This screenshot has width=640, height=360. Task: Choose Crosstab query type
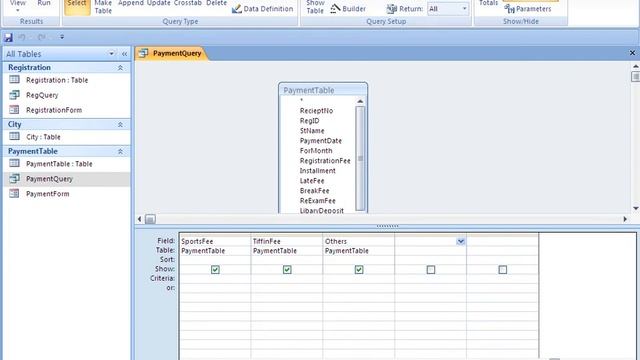coord(187,3)
